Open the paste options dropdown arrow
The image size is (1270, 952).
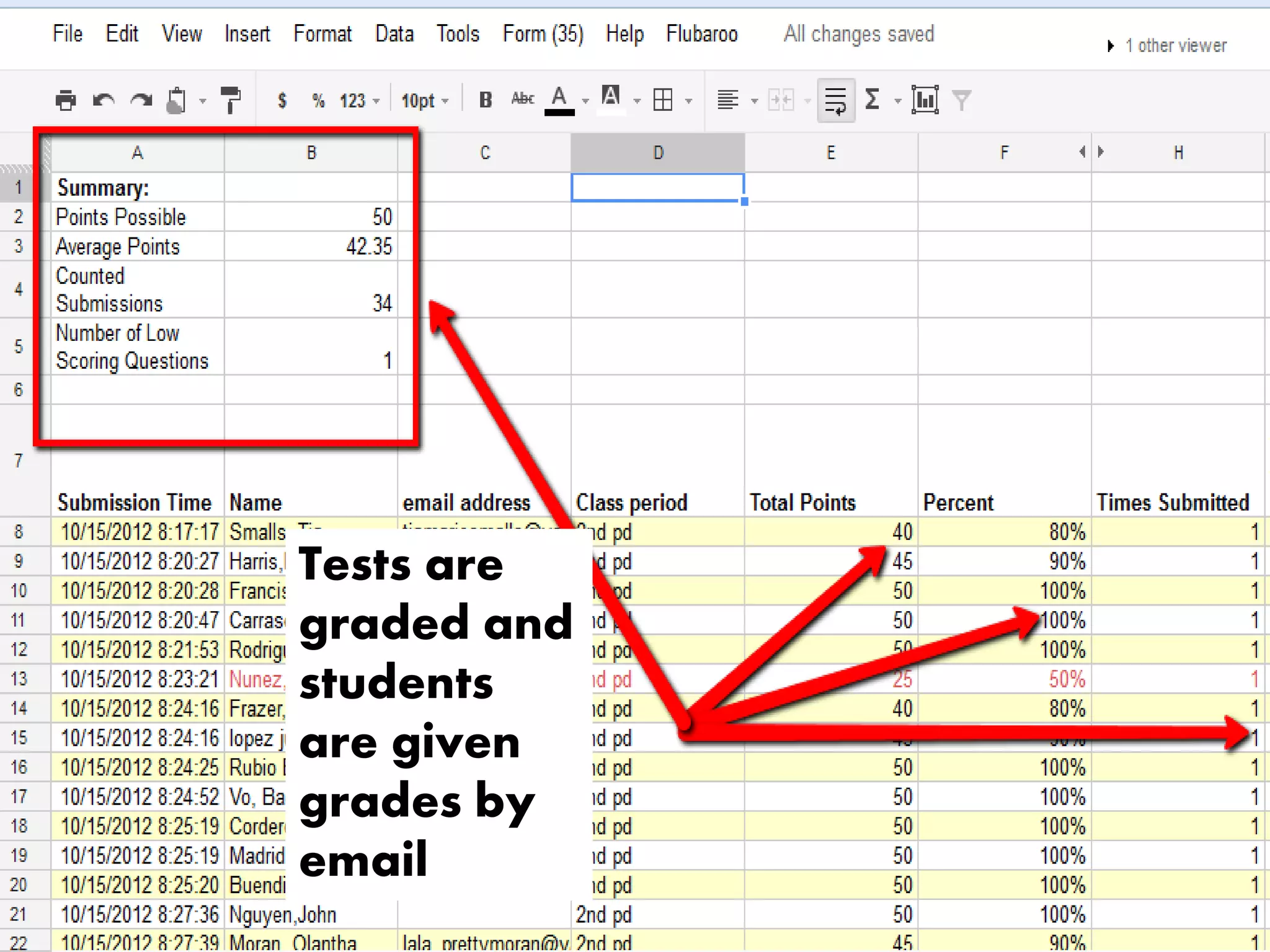202,101
